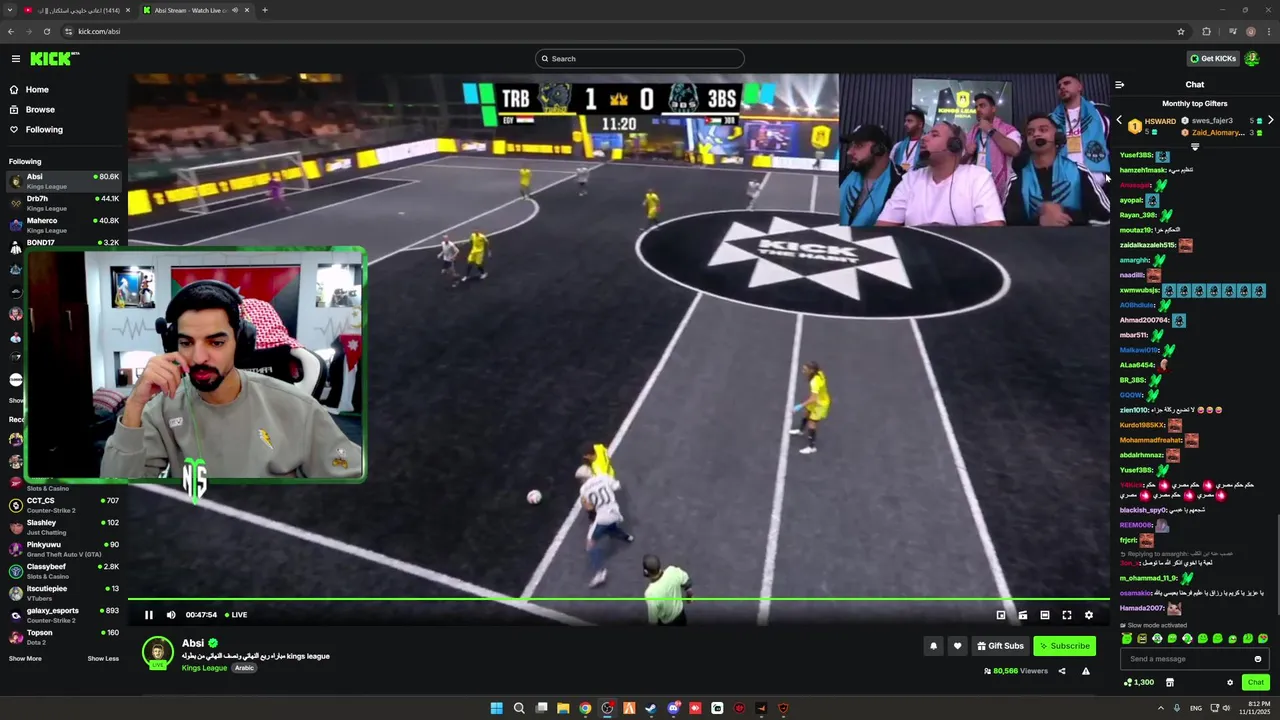View 1,300 channel points balance
Image resolution: width=1280 pixels, height=720 pixels.
tap(1139, 682)
